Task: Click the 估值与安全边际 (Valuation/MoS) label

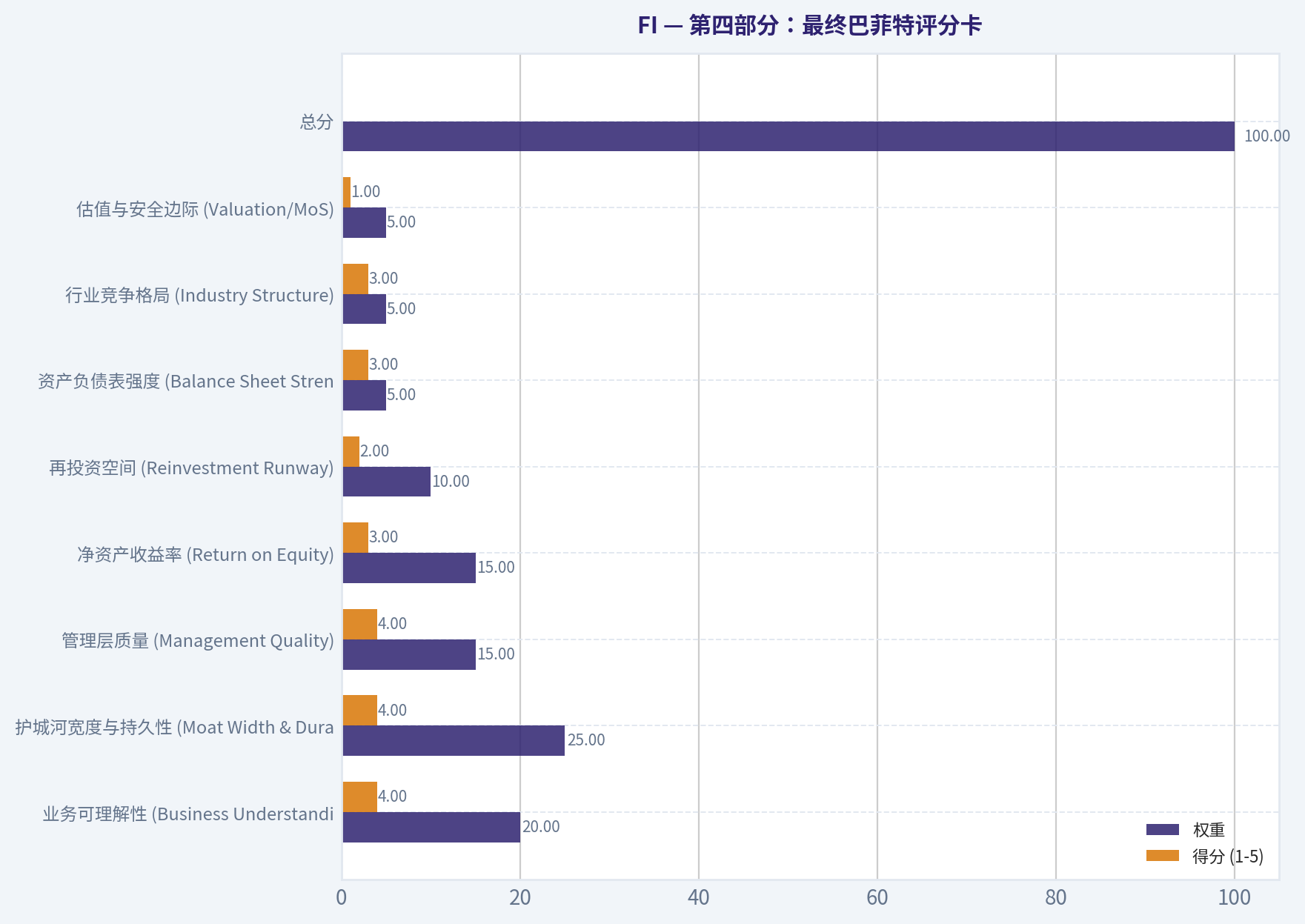Action: pos(205,209)
